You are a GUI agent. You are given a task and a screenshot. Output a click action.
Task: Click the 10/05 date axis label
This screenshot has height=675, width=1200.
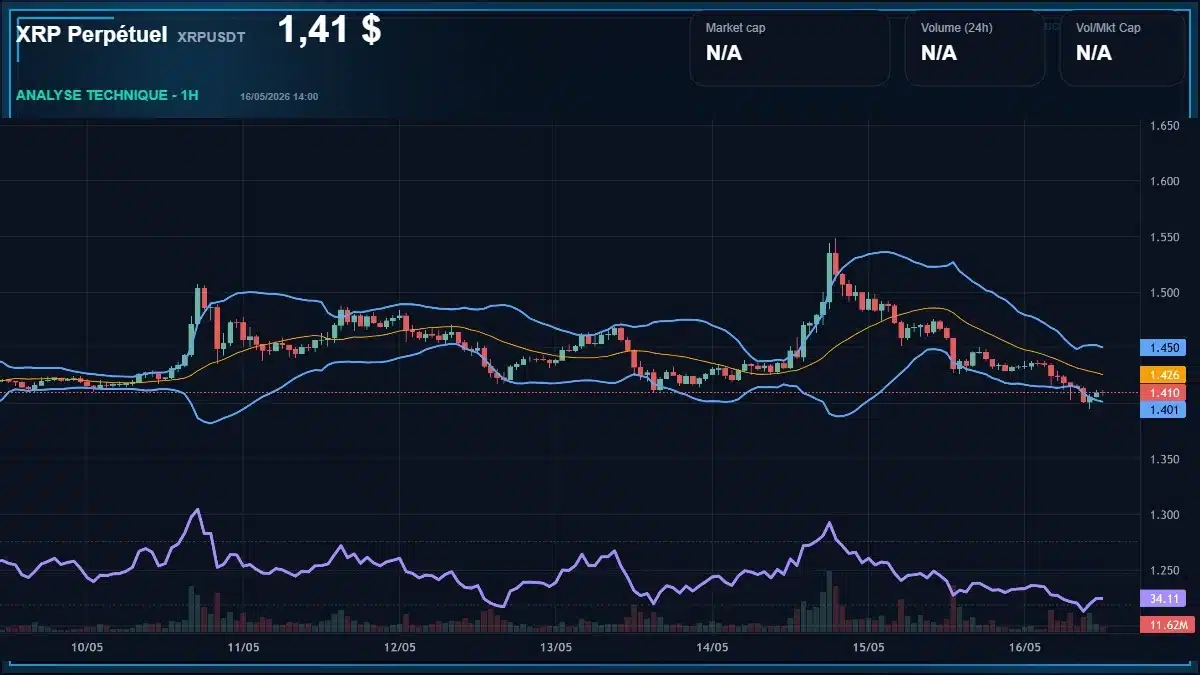pos(87,647)
